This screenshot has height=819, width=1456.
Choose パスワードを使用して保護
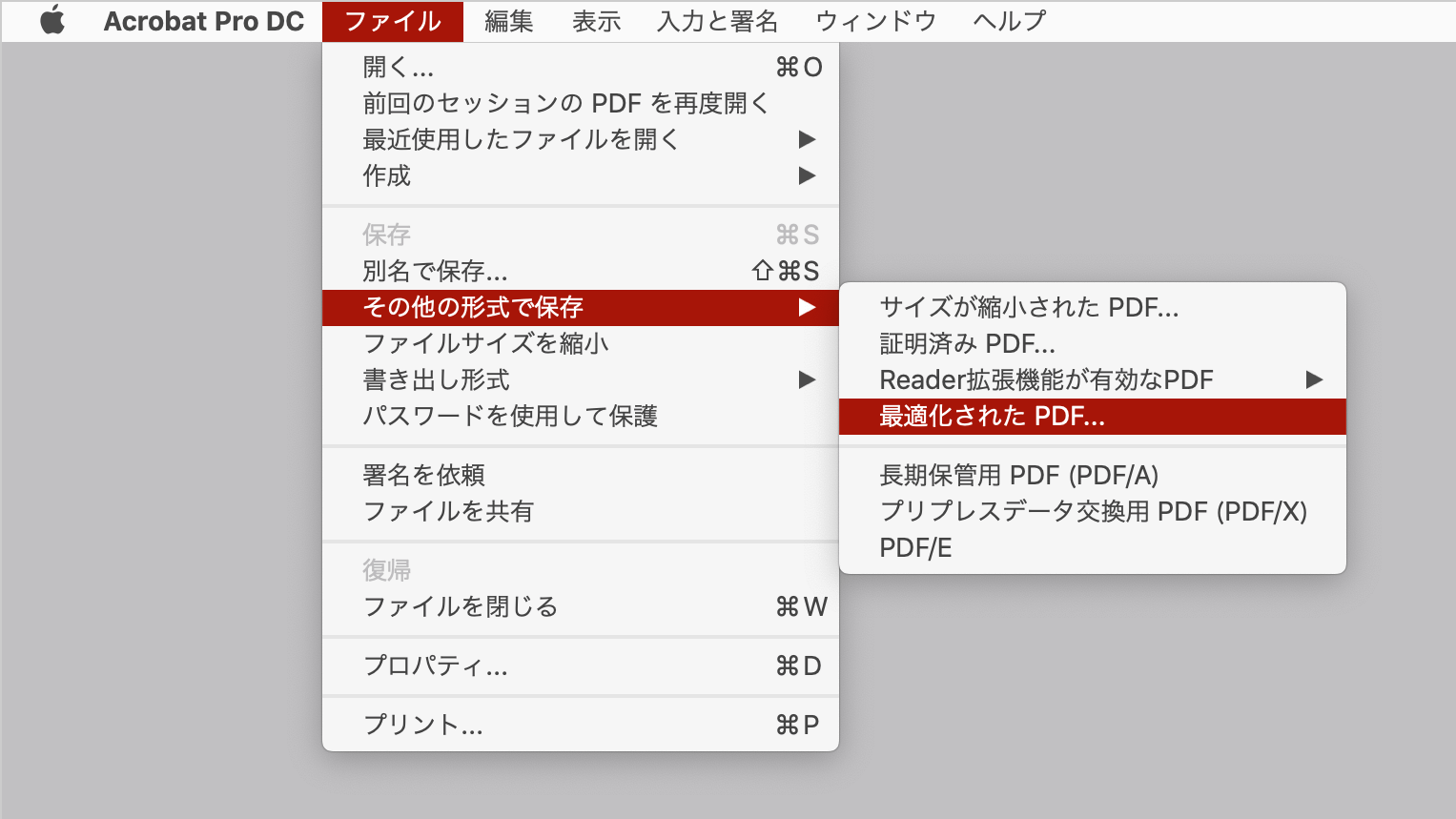tap(581, 416)
